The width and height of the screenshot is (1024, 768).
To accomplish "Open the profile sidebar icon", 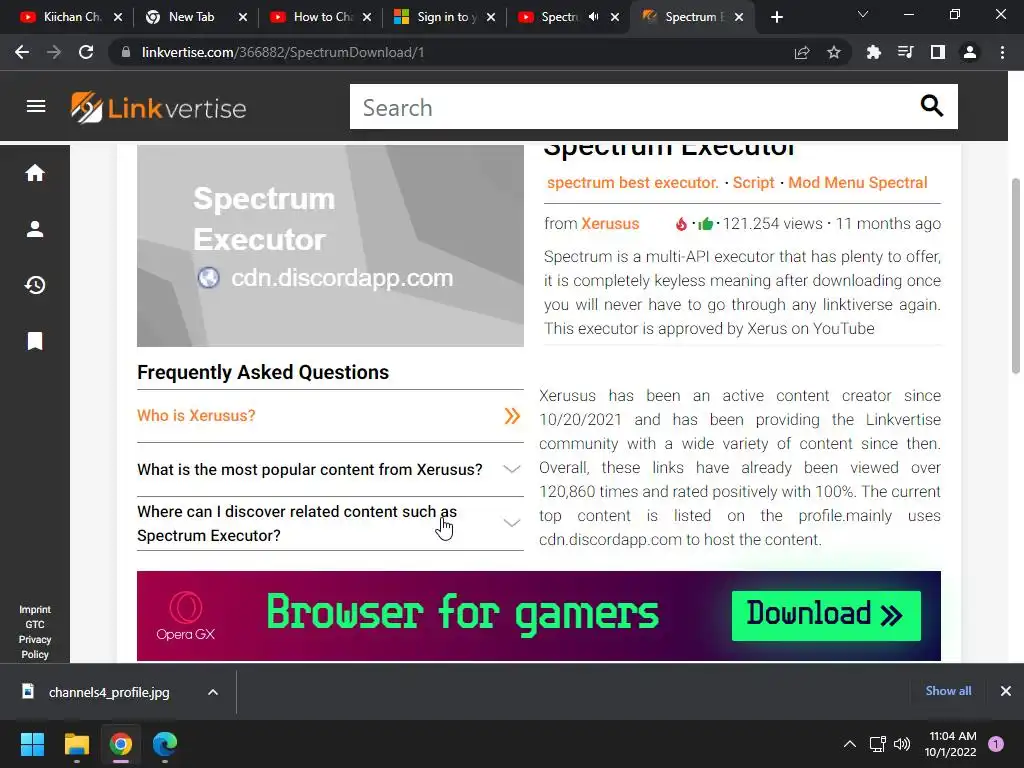I will click(x=35, y=229).
